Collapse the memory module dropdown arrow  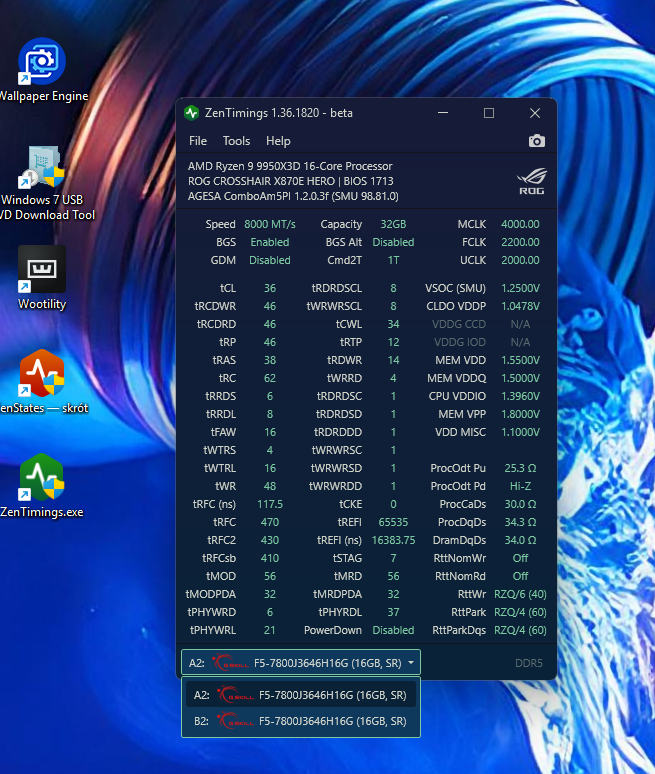coord(412,662)
